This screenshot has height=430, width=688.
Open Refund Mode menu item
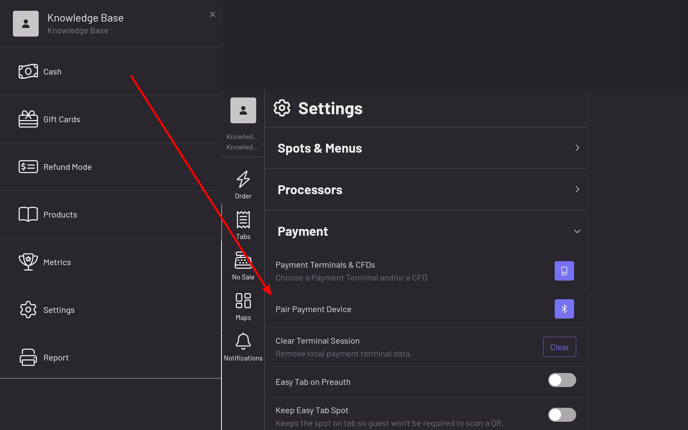66,167
